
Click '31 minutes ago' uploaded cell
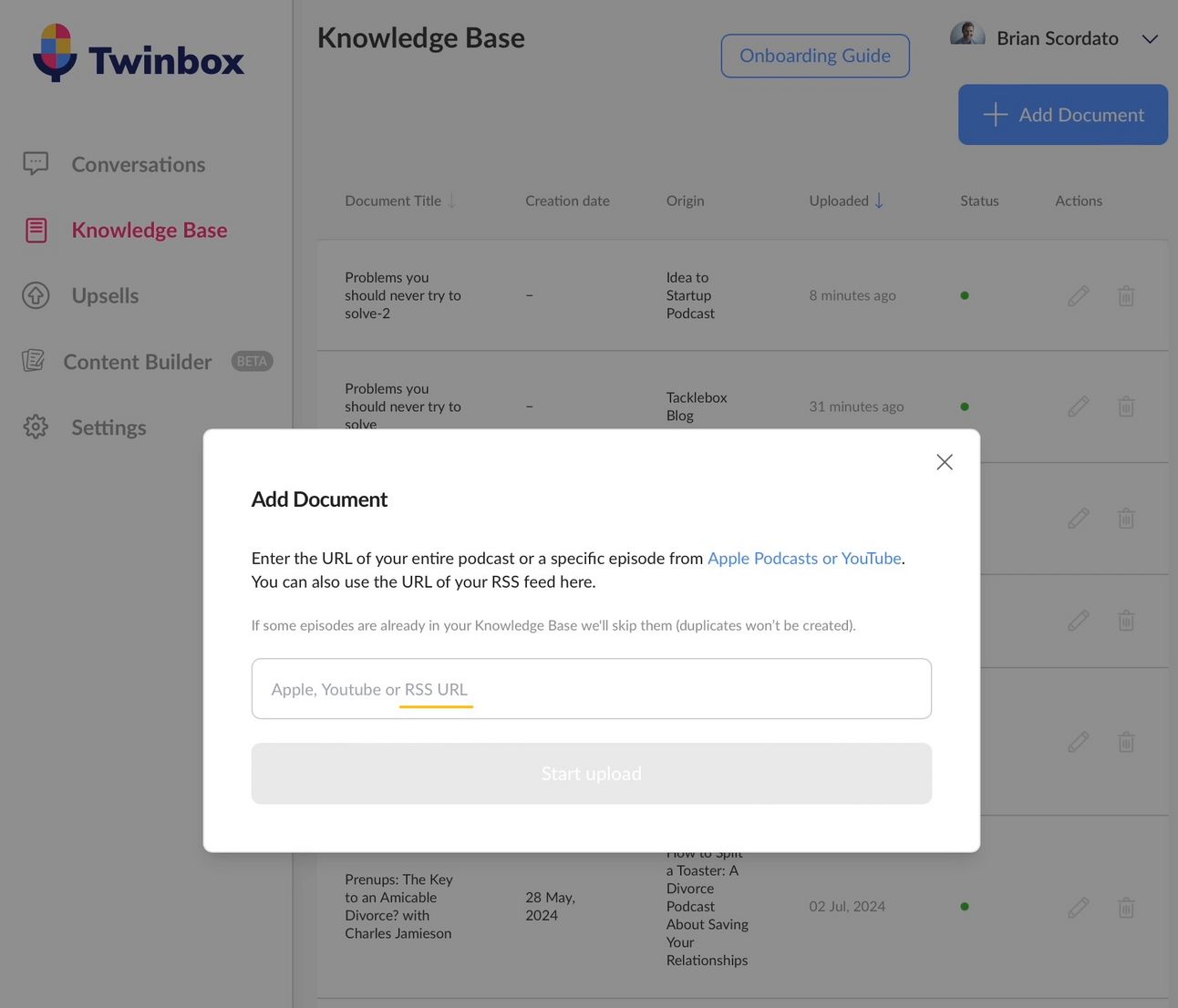[856, 406]
